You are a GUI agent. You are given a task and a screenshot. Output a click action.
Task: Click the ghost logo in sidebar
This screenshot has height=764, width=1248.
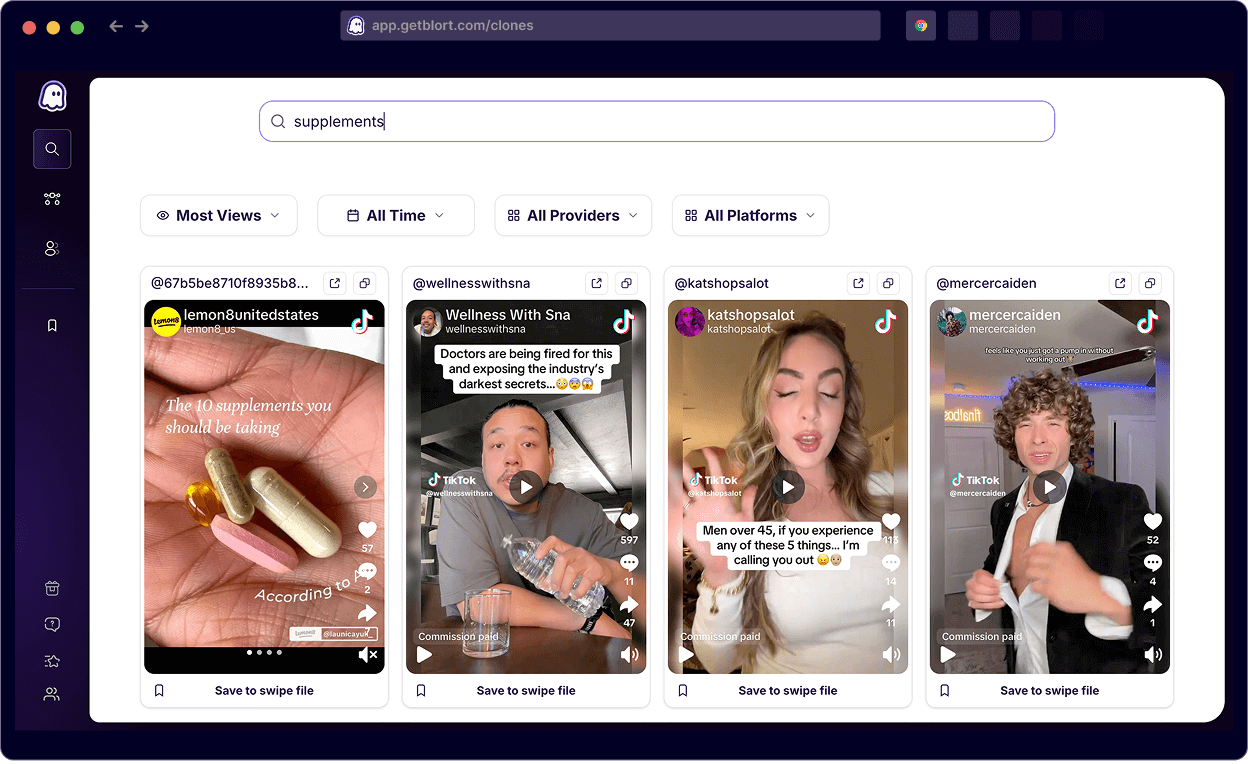click(52, 96)
